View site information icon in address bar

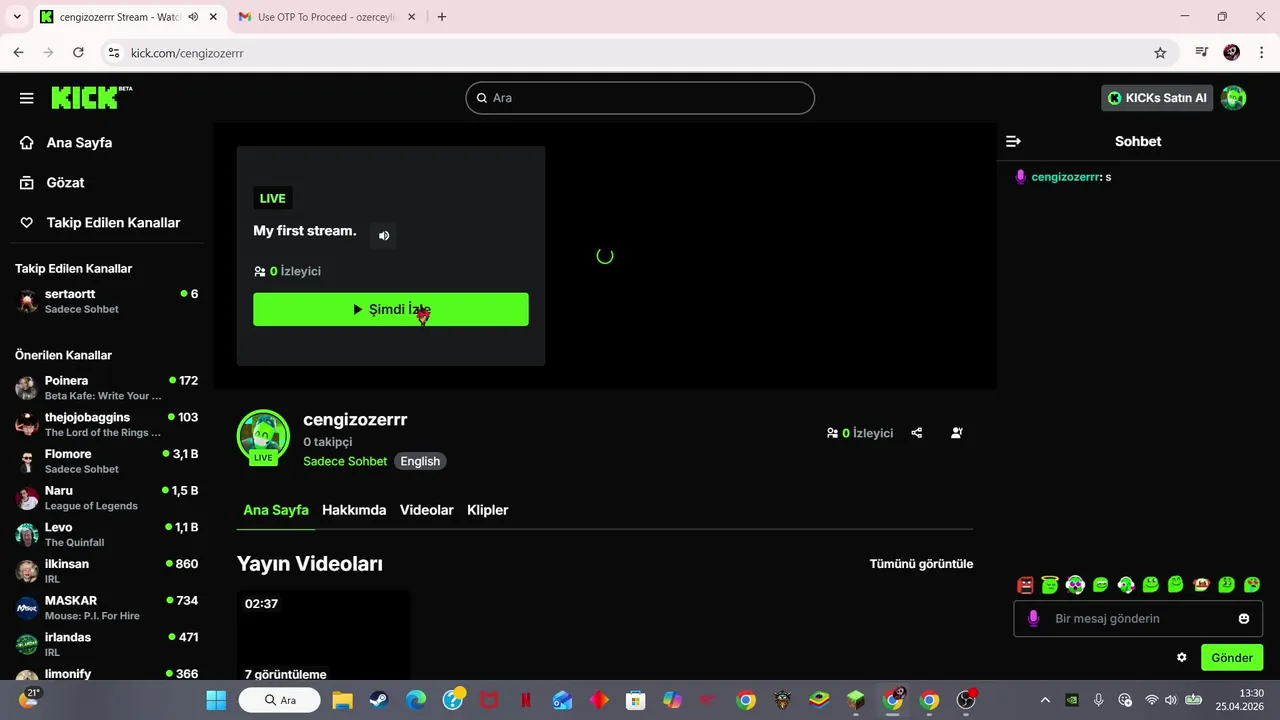point(113,53)
